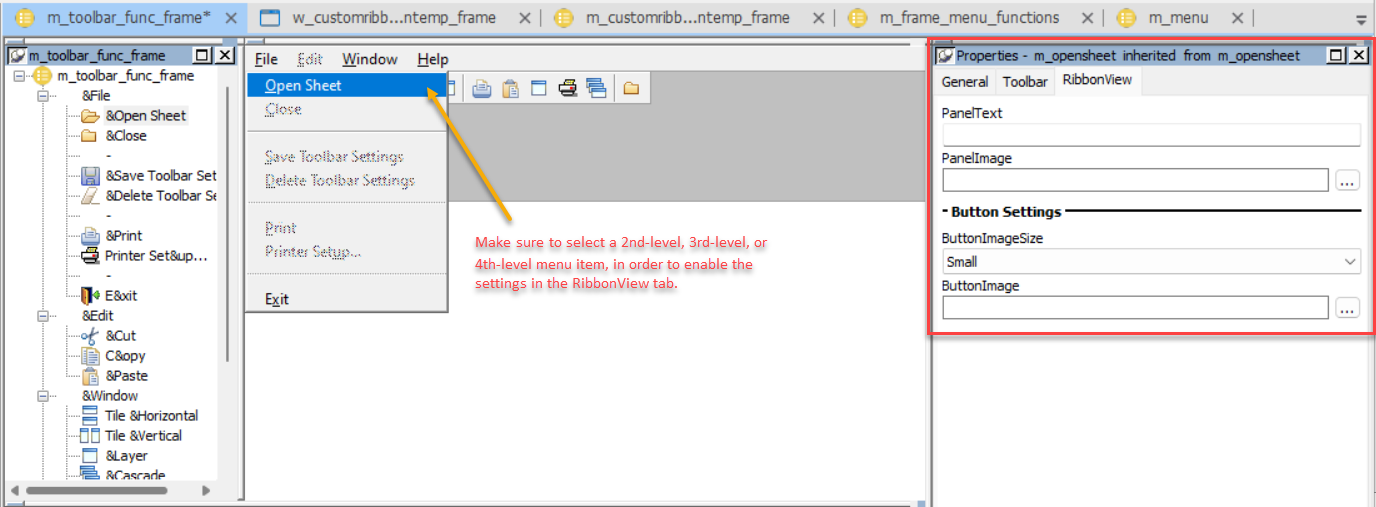Switch to the Toolbar properties tab
Screen dimensions: 1376x507
tap(1025, 82)
